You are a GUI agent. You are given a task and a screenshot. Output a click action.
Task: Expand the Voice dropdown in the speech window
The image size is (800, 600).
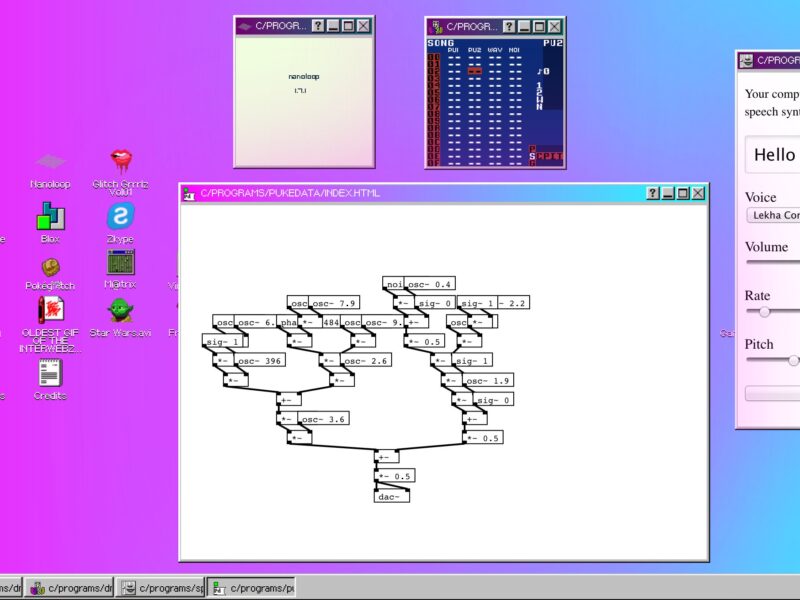(x=773, y=215)
